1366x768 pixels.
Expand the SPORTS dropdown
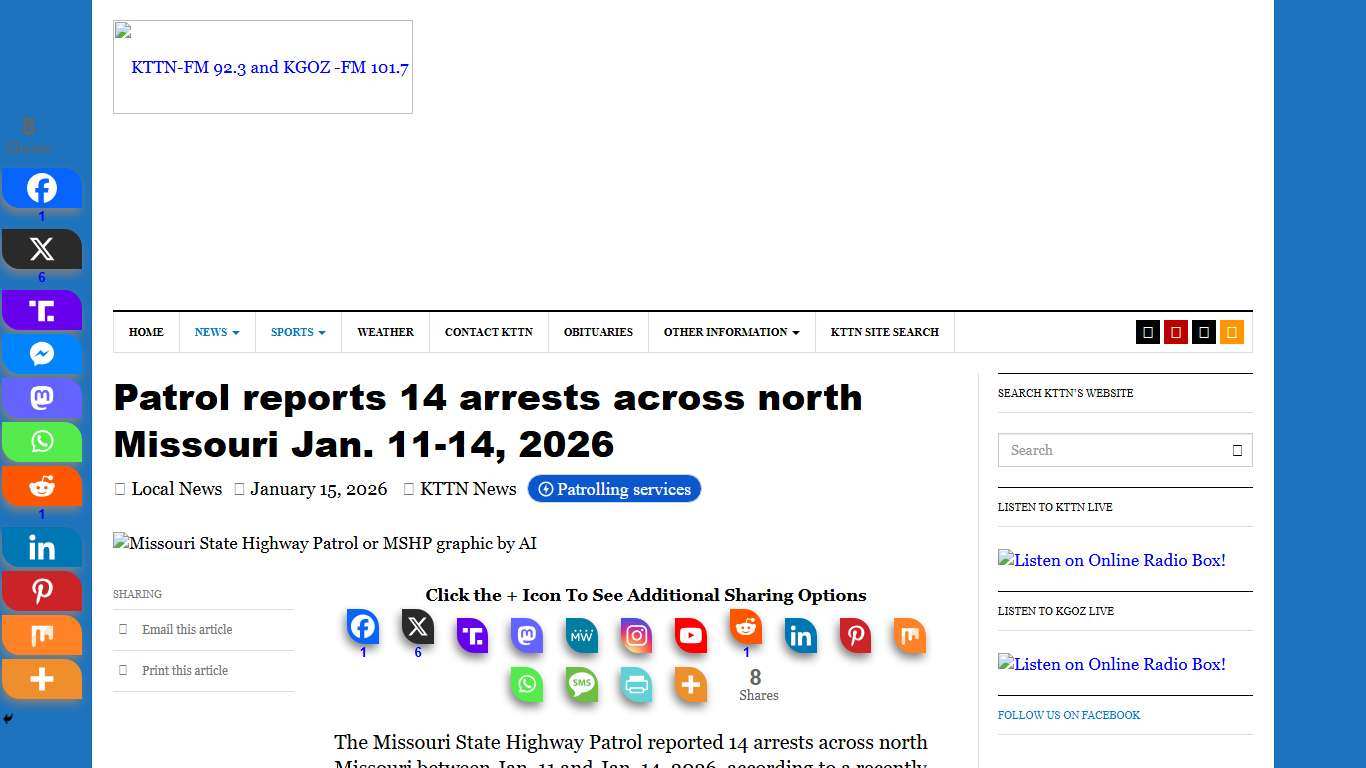[297, 332]
